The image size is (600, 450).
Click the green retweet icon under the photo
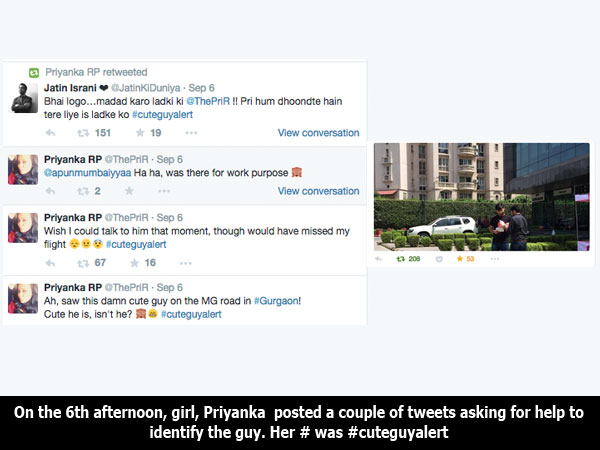(x=401, y=259)
